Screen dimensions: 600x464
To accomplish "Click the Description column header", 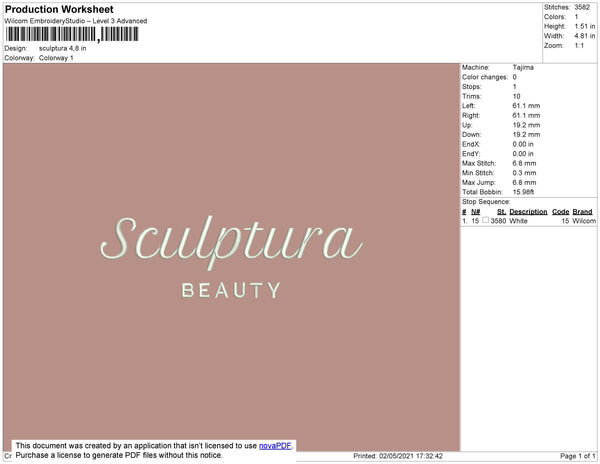I will [528, 212].
